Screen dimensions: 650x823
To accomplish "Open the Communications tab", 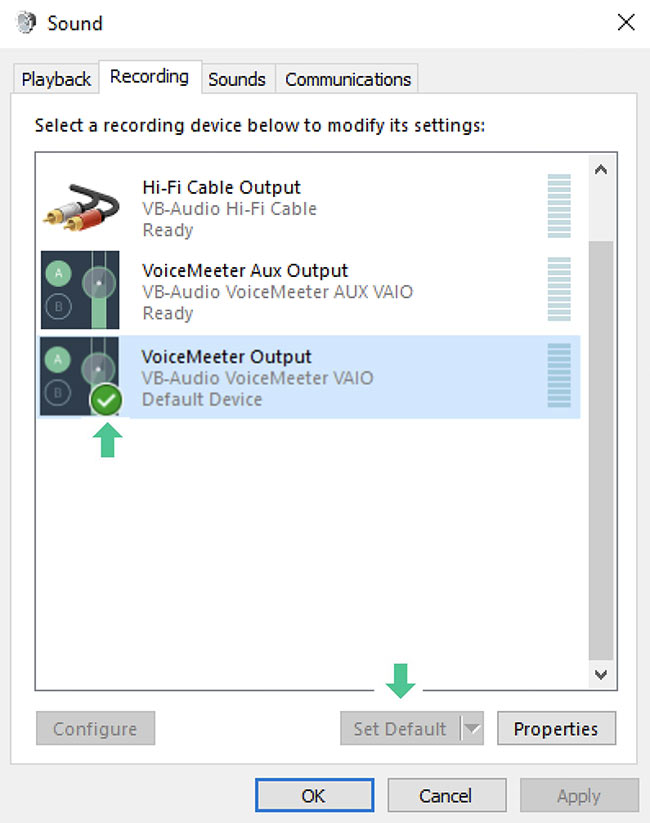I will [347, 78].
